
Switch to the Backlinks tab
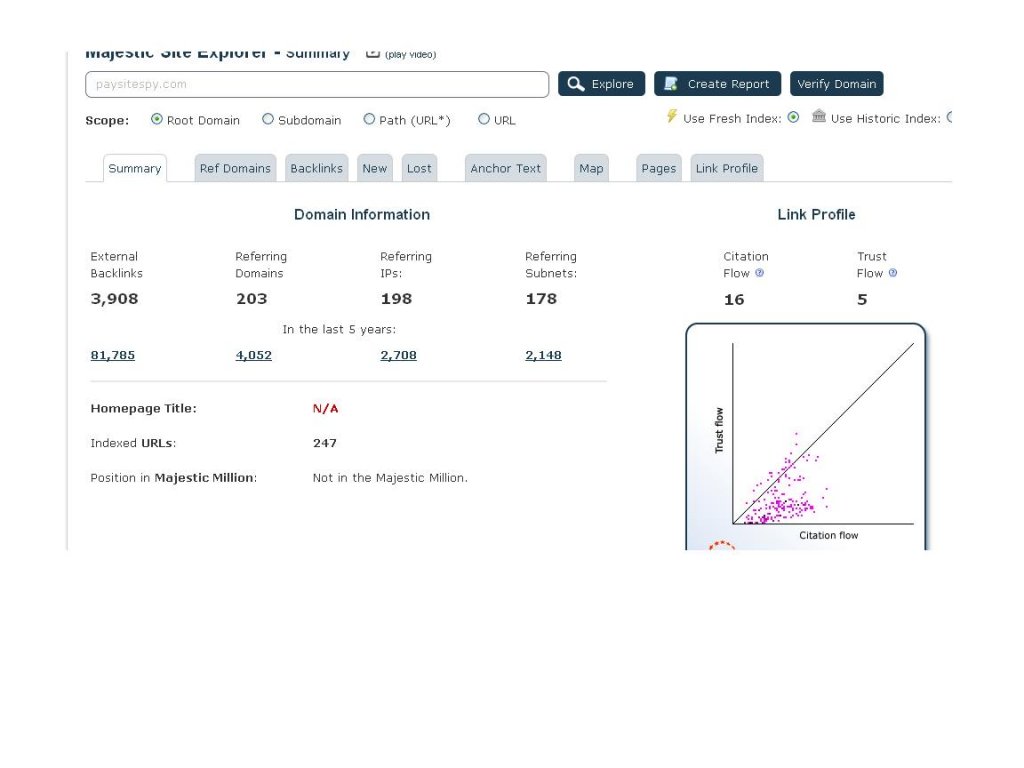(316, 168)
